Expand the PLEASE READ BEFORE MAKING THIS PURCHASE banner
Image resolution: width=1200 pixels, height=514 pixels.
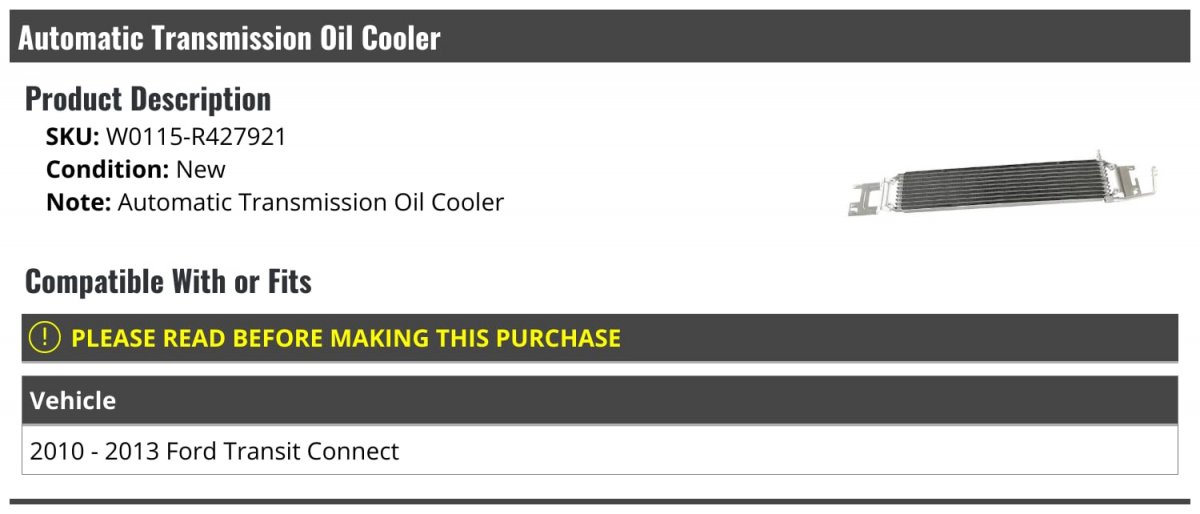tap(600, 338)
